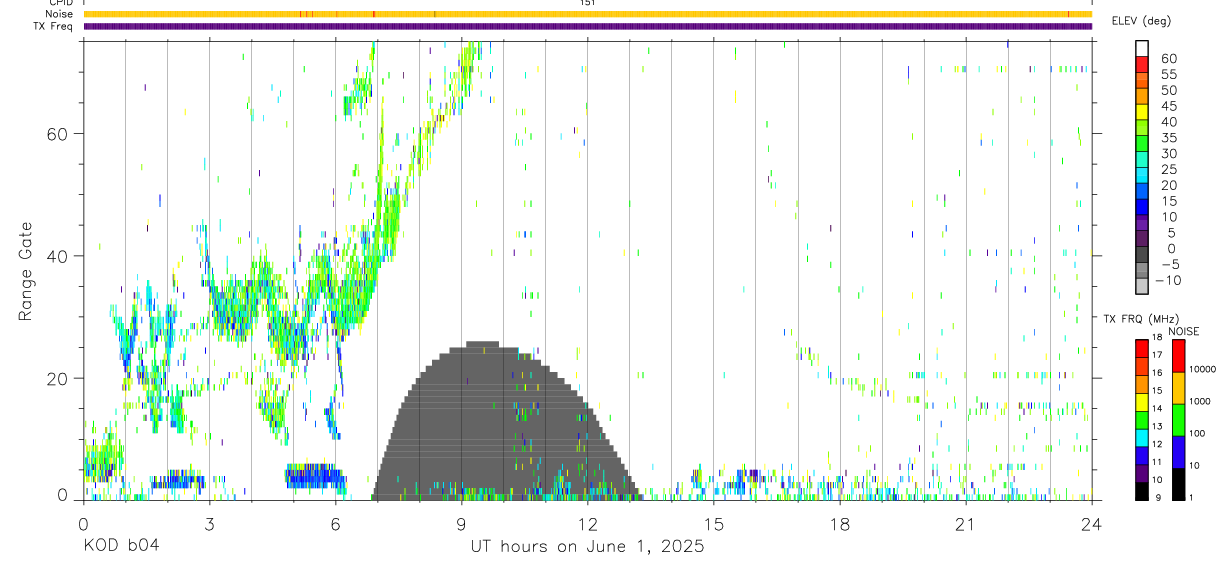The height and width of the screenshot is (567, 1228).
Task: Select the "100" noise scale label
Action: [1198, 433]
